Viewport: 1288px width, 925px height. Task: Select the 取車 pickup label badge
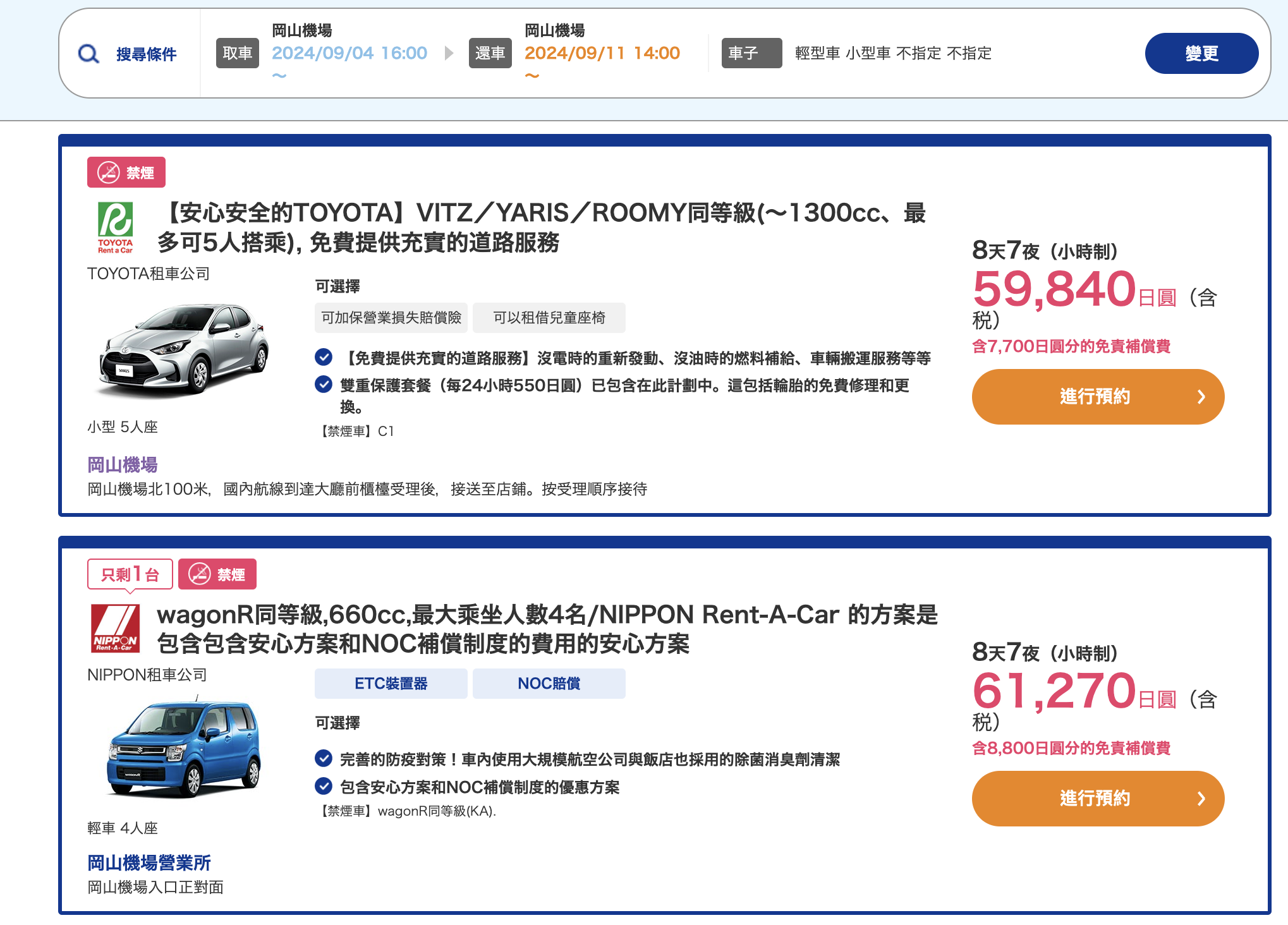(x=238, y=53)
